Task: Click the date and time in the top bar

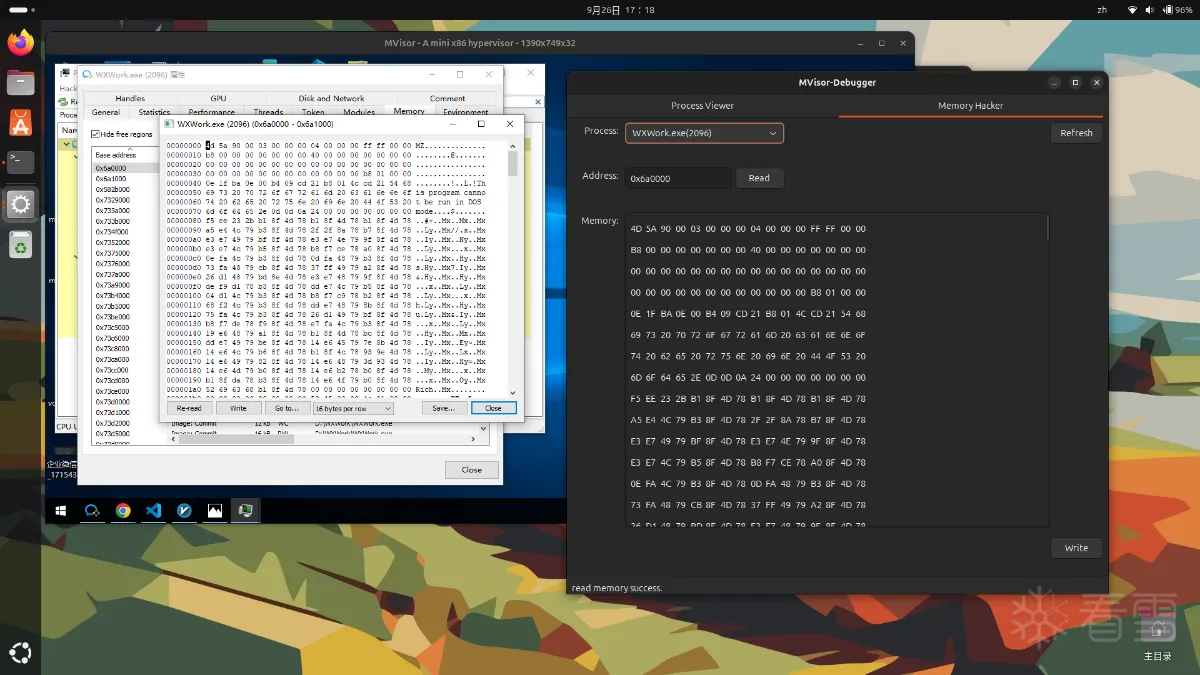Action: tap(620, 9)
